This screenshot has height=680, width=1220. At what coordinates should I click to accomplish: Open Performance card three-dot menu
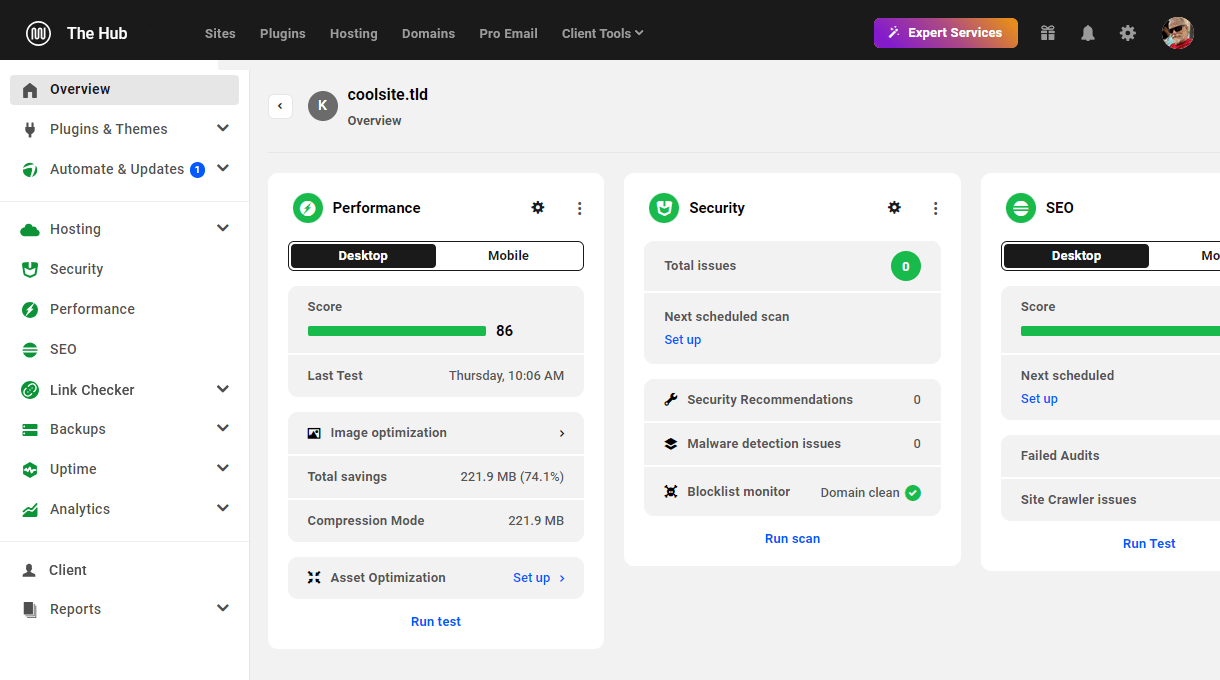[579, 208]
